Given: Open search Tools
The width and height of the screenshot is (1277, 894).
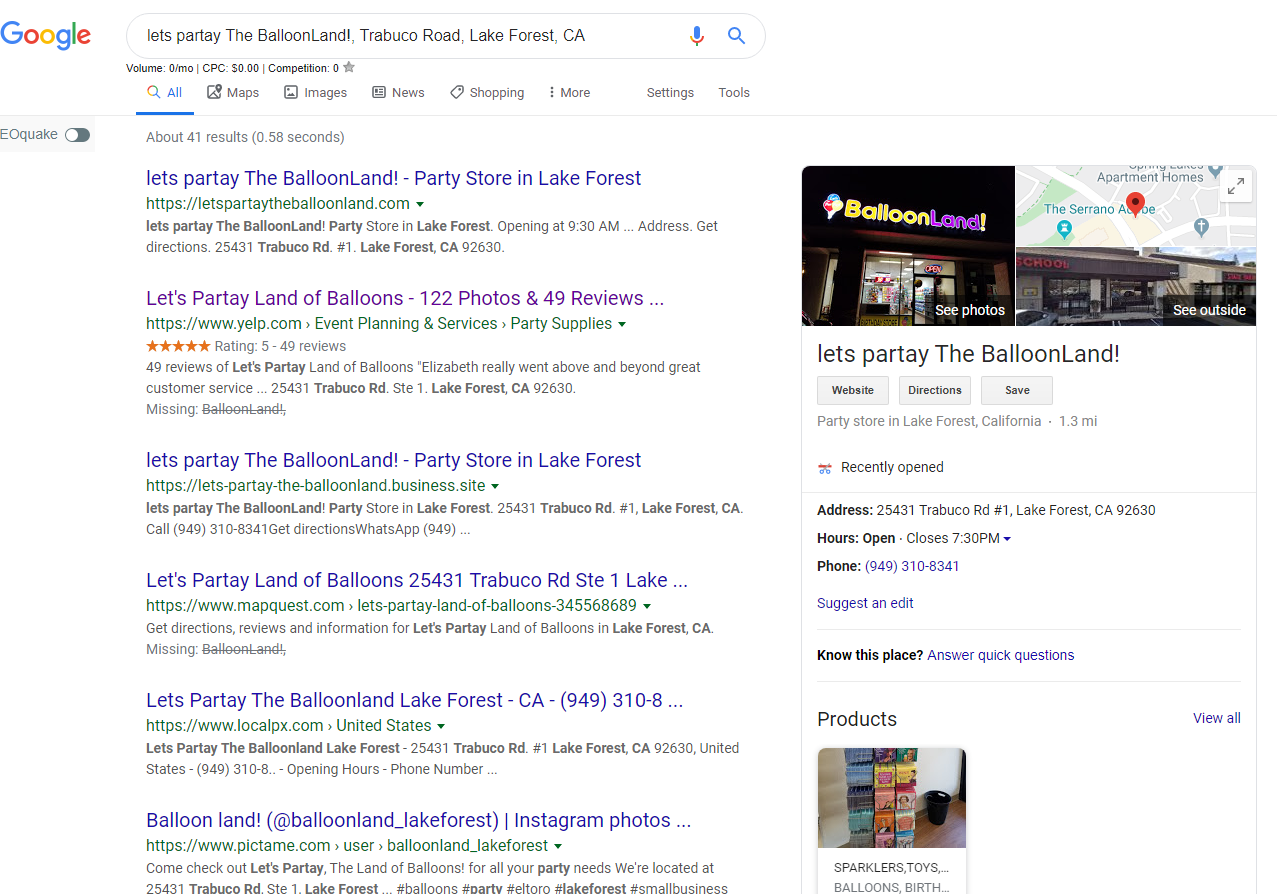Looking at the screenshot, I should tap(734, 93).
